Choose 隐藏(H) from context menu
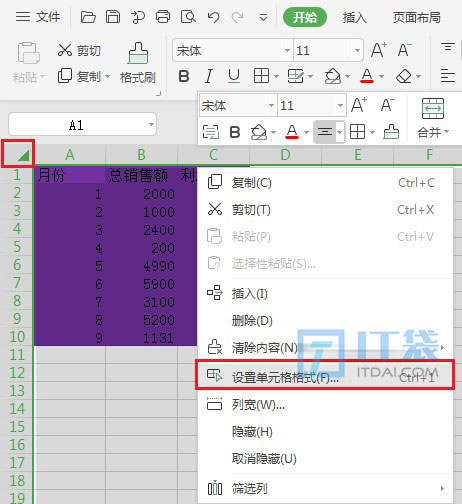 325,432
